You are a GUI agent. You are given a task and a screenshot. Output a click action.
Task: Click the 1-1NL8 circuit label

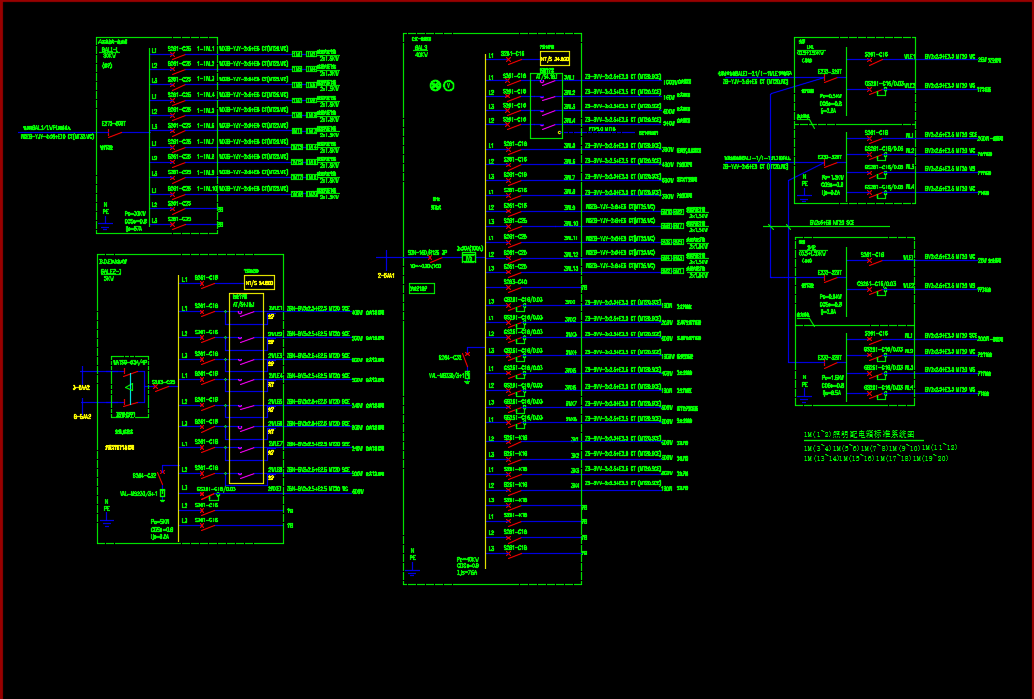206,158
